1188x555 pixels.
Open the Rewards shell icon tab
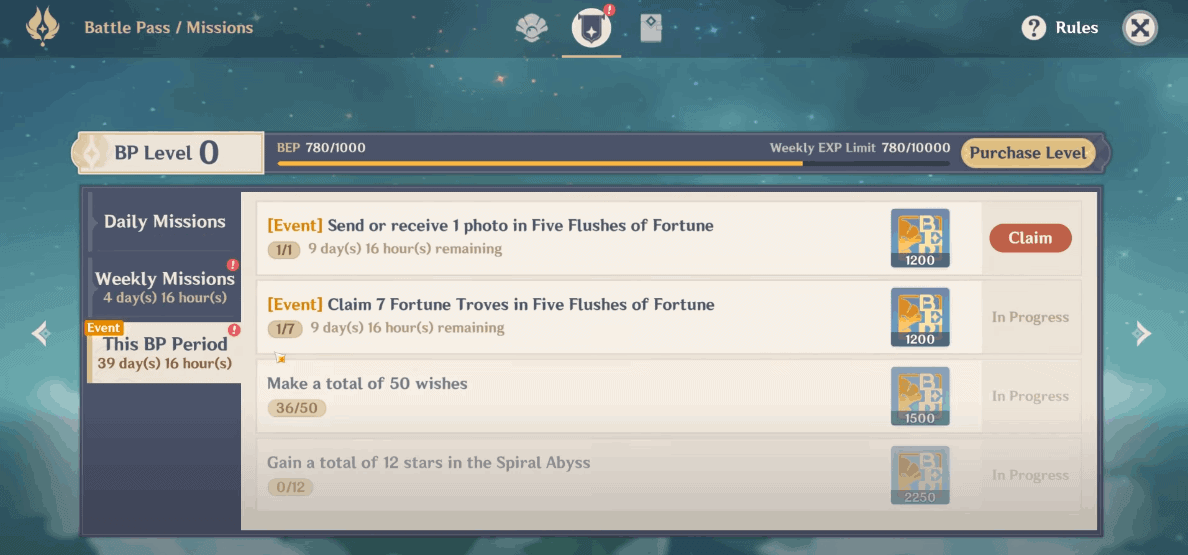tap(531, 29)
